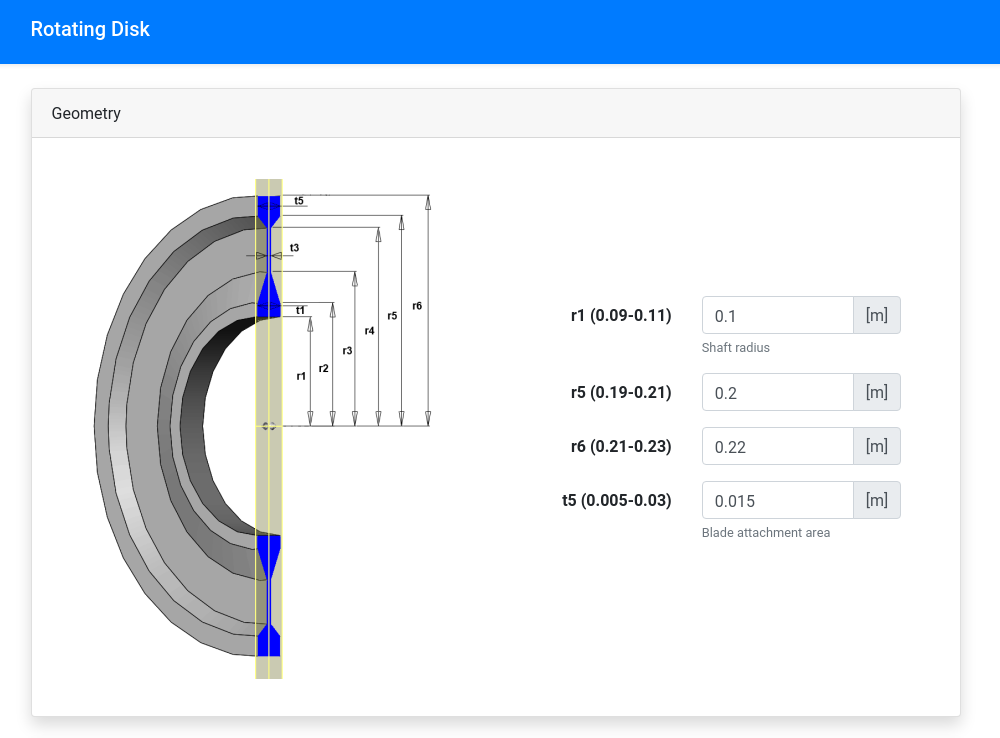Click the [m] unit beside the t5 input

point(876,501)
